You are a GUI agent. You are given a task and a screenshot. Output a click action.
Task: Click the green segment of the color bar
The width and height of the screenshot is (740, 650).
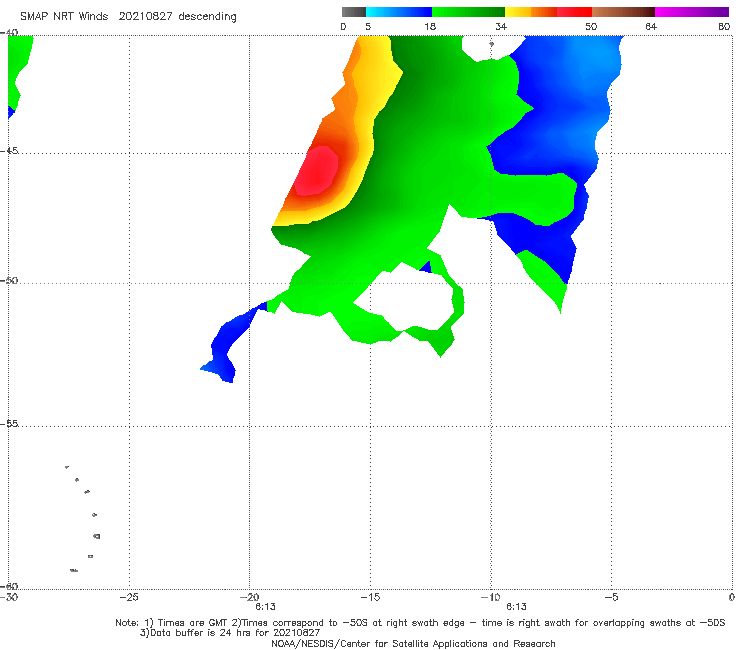pos(468,12)
